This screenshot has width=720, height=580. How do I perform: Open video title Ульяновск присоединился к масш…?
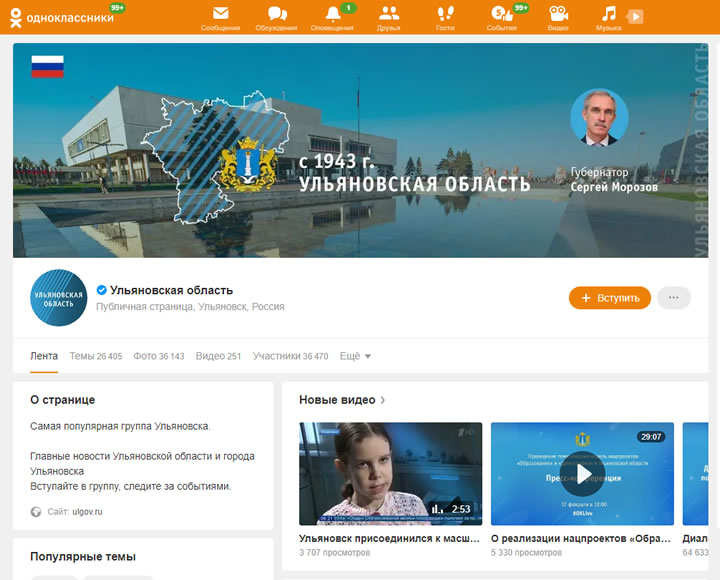coord(389,538)
